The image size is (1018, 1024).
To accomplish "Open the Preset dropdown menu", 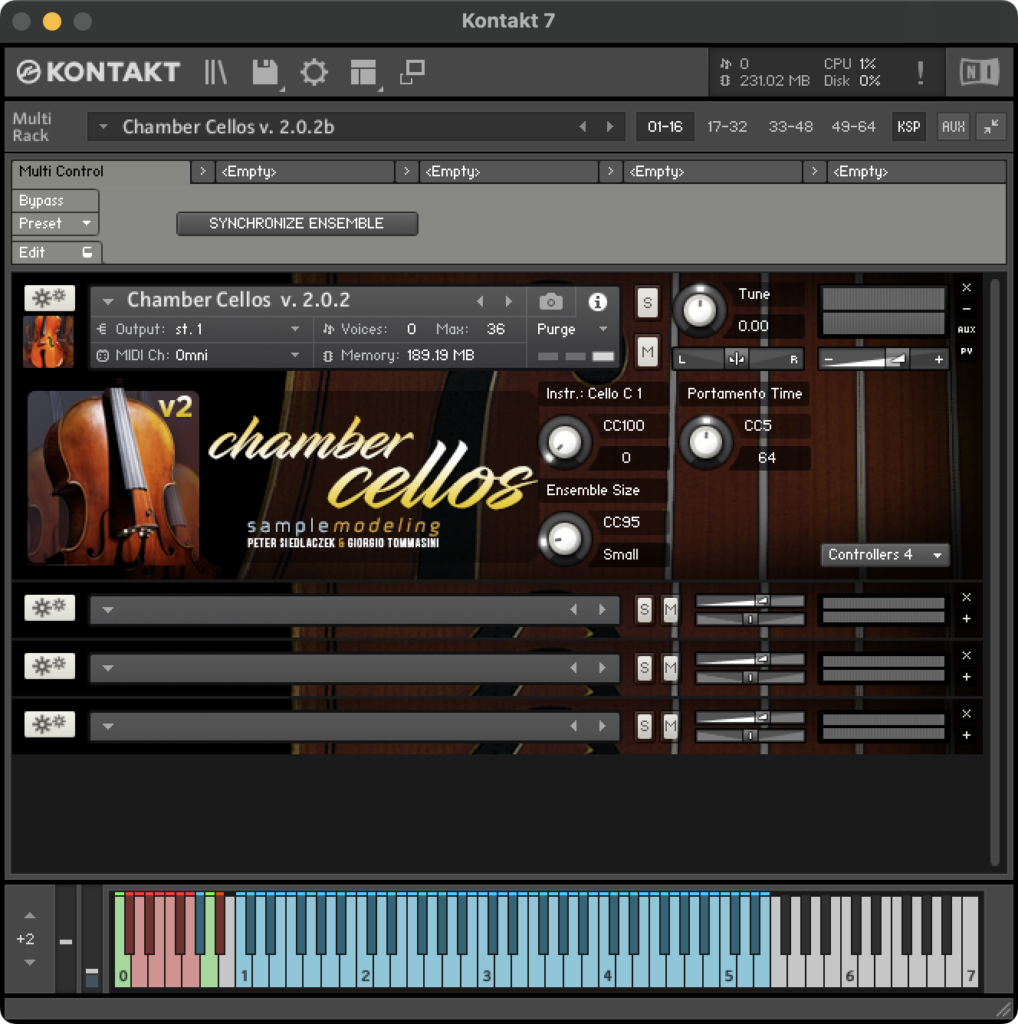I will (55, 223).
